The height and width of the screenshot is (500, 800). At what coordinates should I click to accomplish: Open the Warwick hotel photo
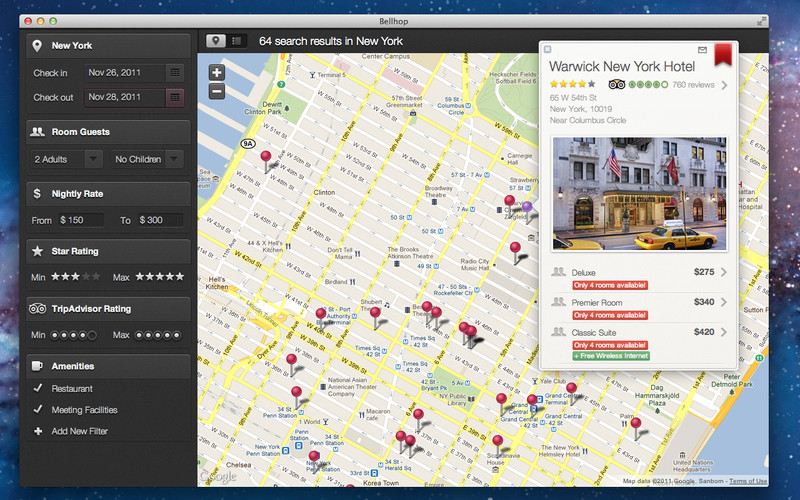point(639,193)
